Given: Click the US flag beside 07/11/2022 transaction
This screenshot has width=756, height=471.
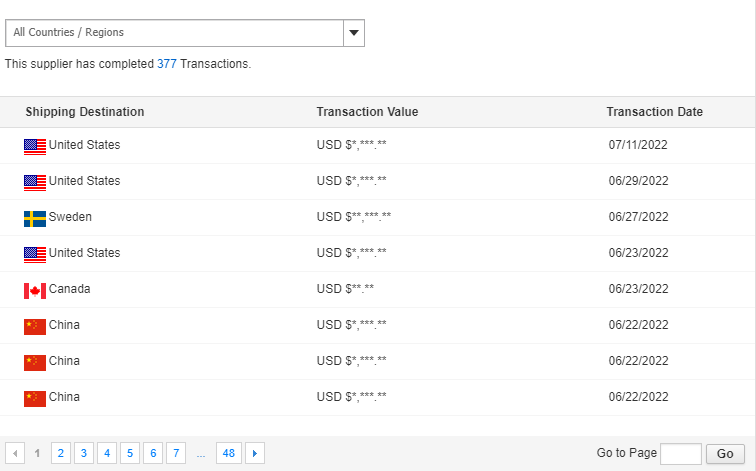Looking at the screenshot, I should pos(35,146).
